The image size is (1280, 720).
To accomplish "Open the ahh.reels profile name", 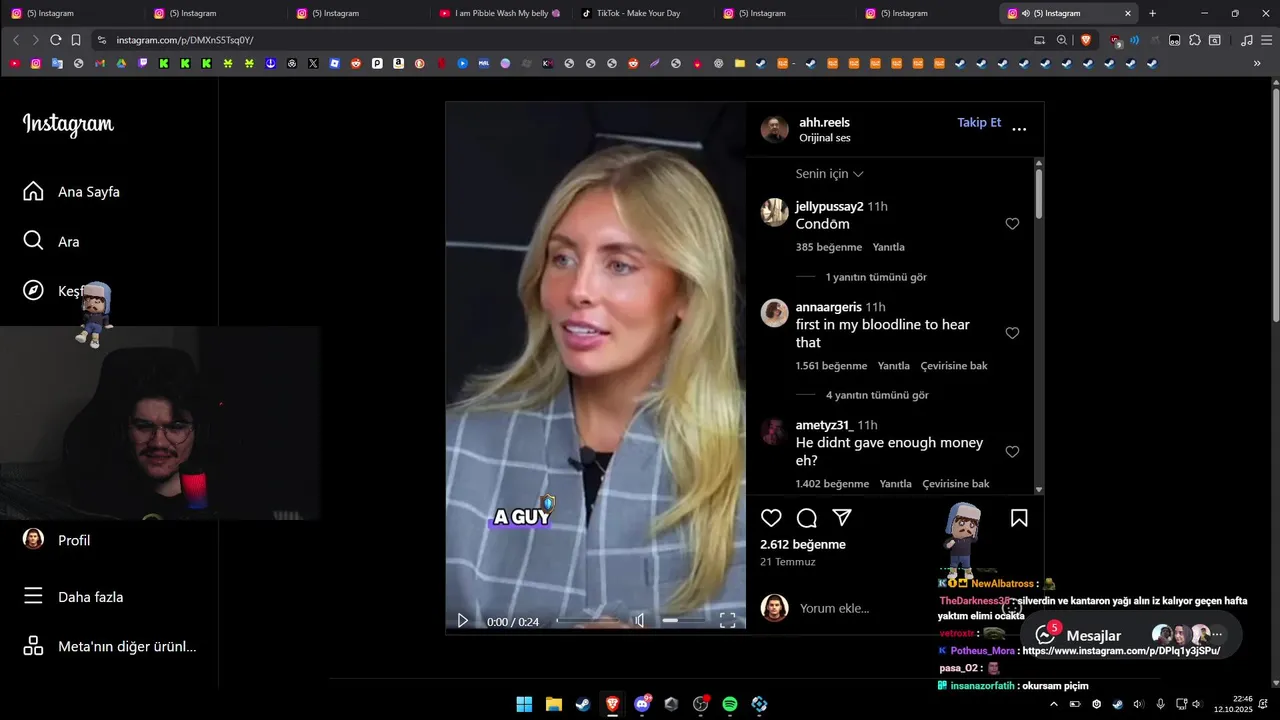I will pos(824,123).
